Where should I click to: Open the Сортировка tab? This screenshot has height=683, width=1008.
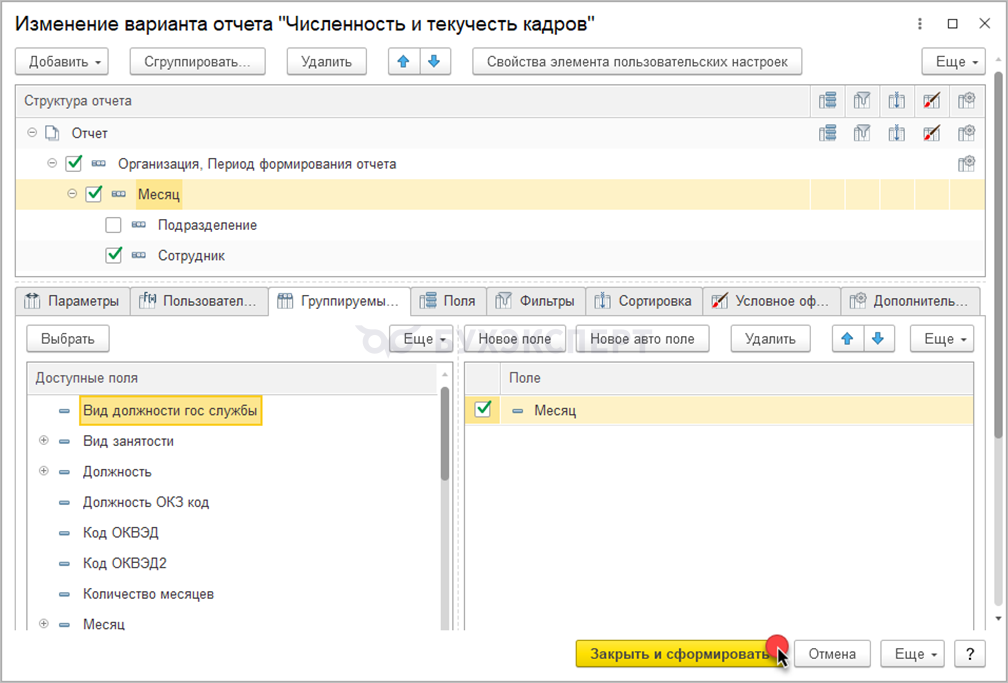point(644,301)
